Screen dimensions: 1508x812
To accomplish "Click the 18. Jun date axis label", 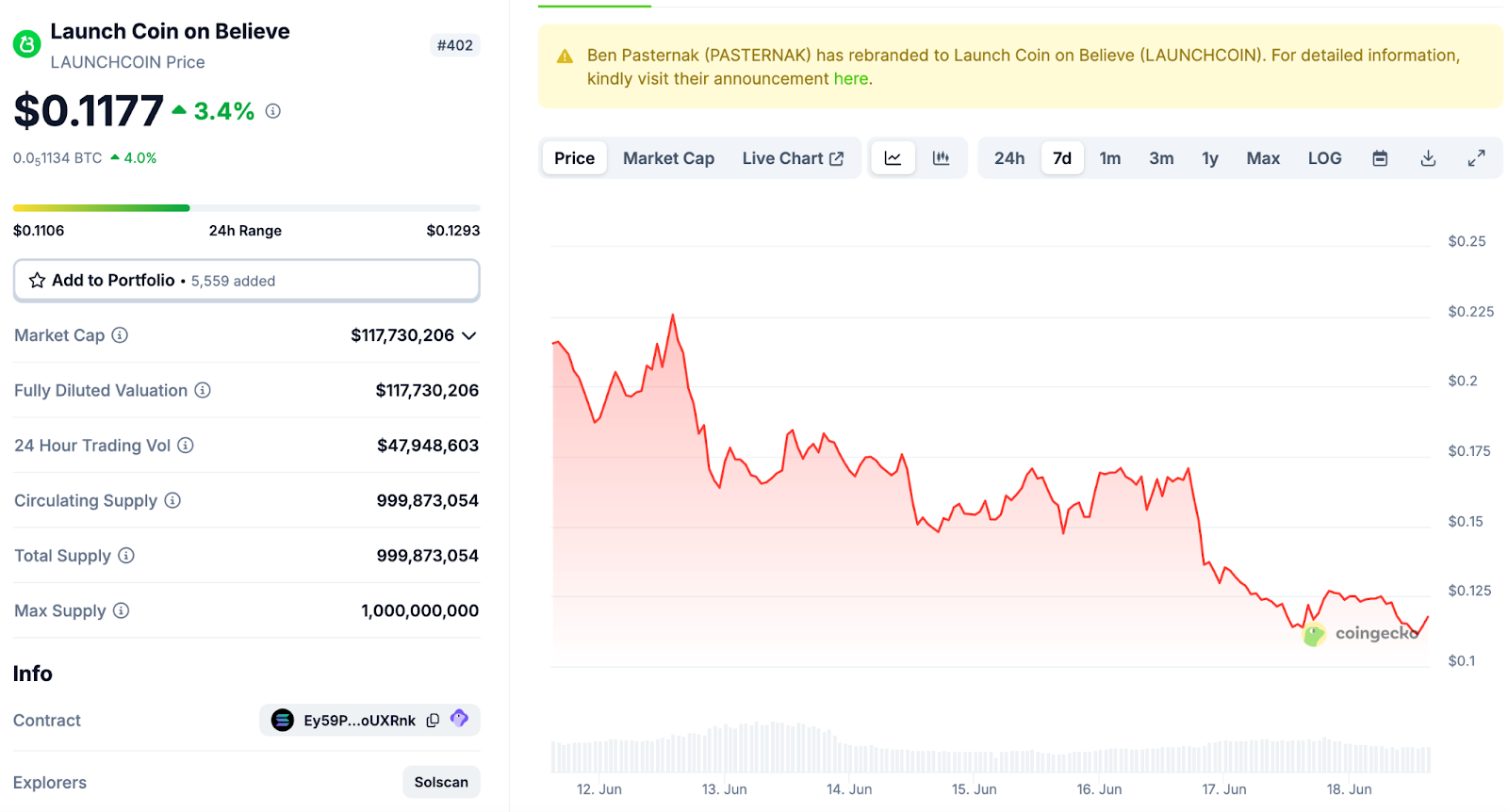I will (1349, 789).
